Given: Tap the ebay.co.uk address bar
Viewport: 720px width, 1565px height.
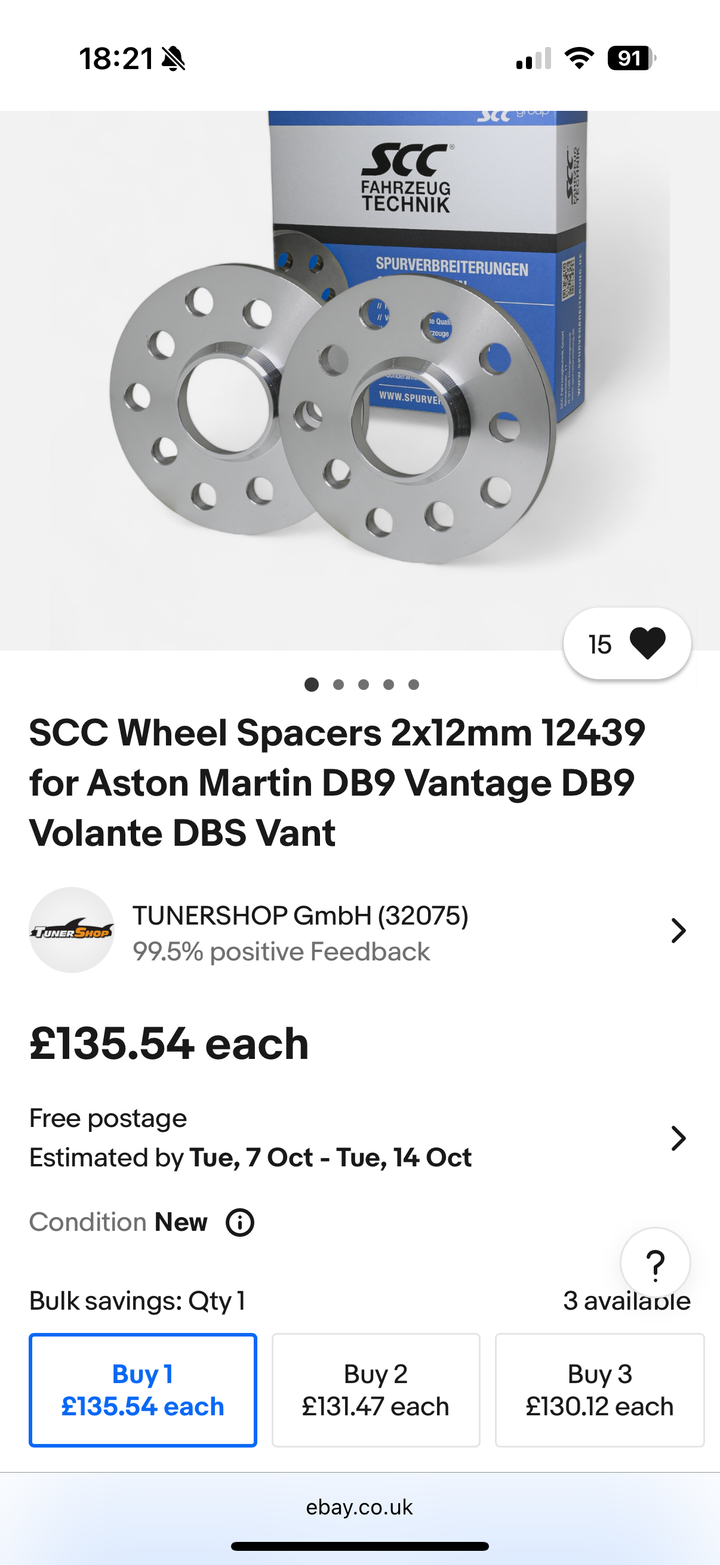Looking at the screenshot, I should click(x=360, y=1507).
